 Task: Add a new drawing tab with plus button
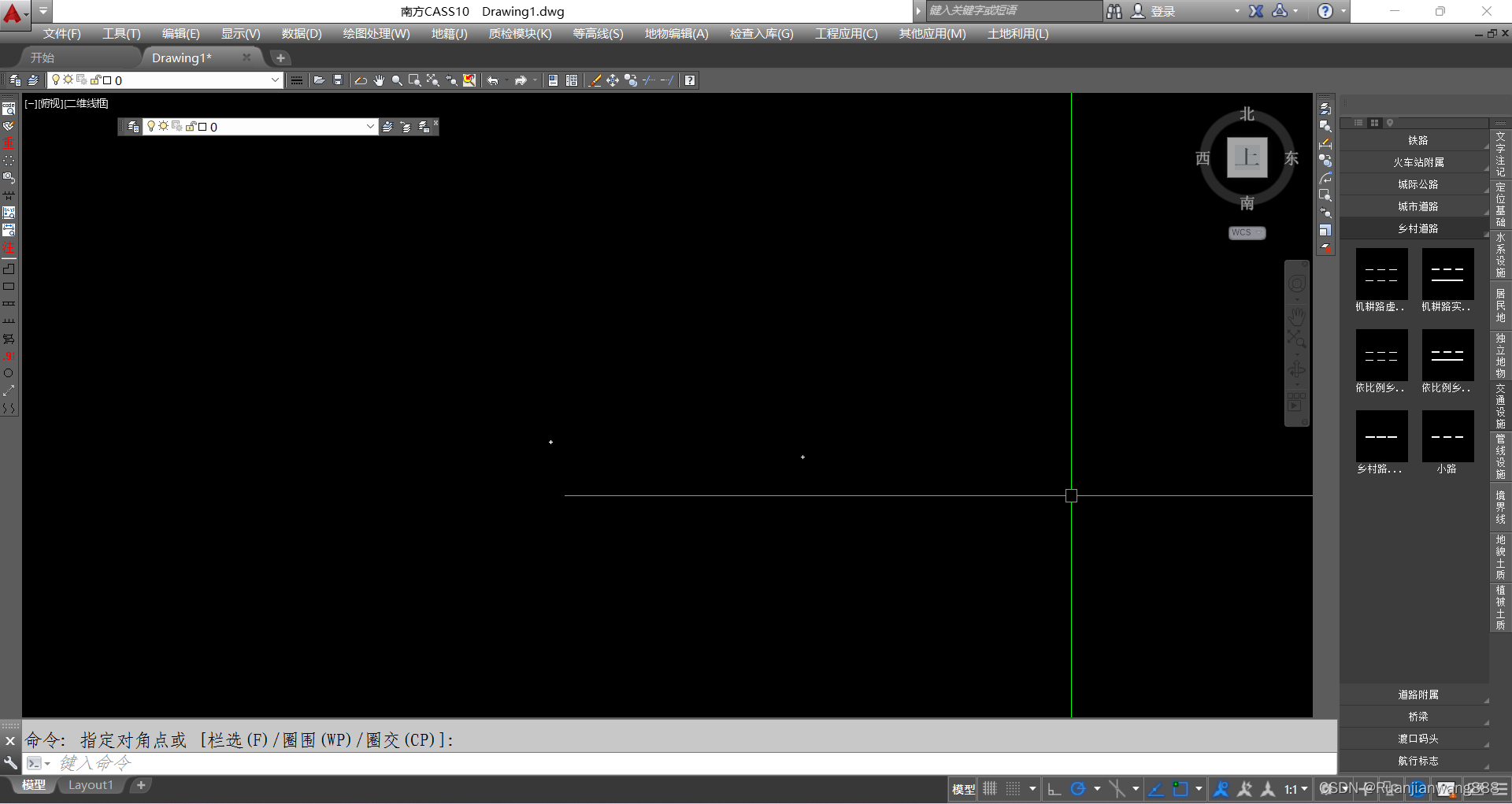(280, 57)
